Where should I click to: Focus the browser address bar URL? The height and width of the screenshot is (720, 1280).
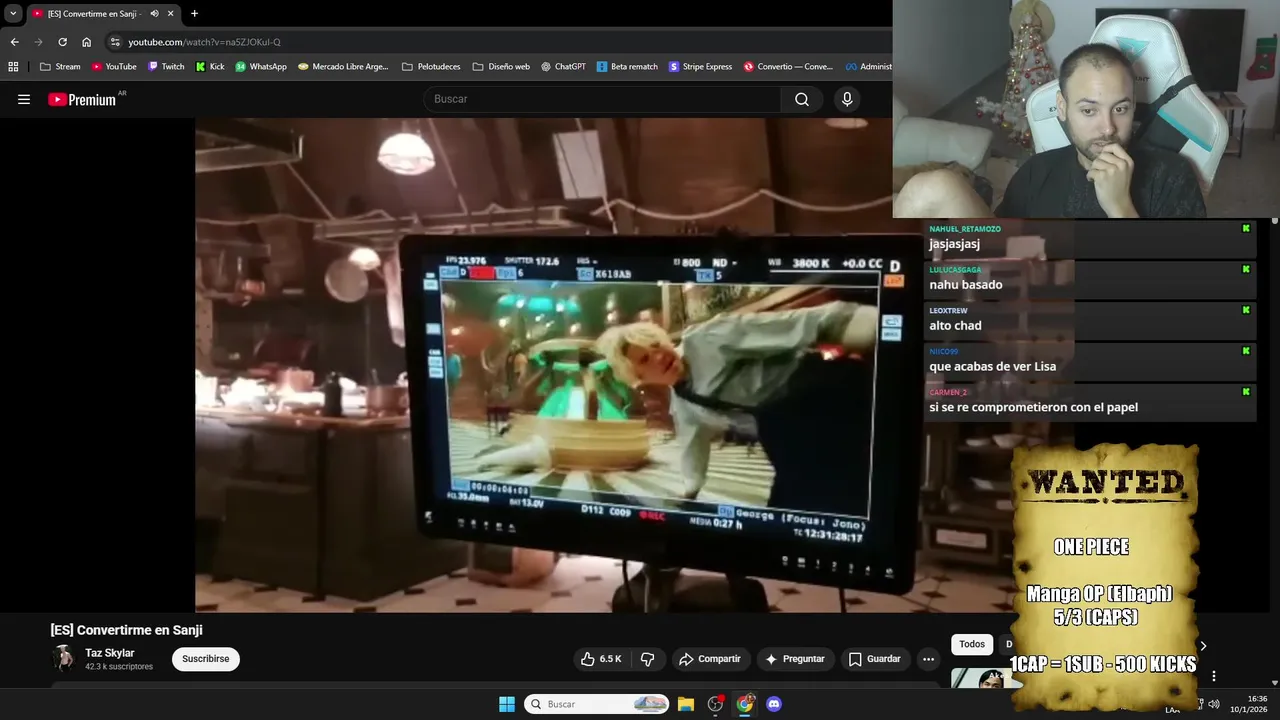[x=204, y=42]
